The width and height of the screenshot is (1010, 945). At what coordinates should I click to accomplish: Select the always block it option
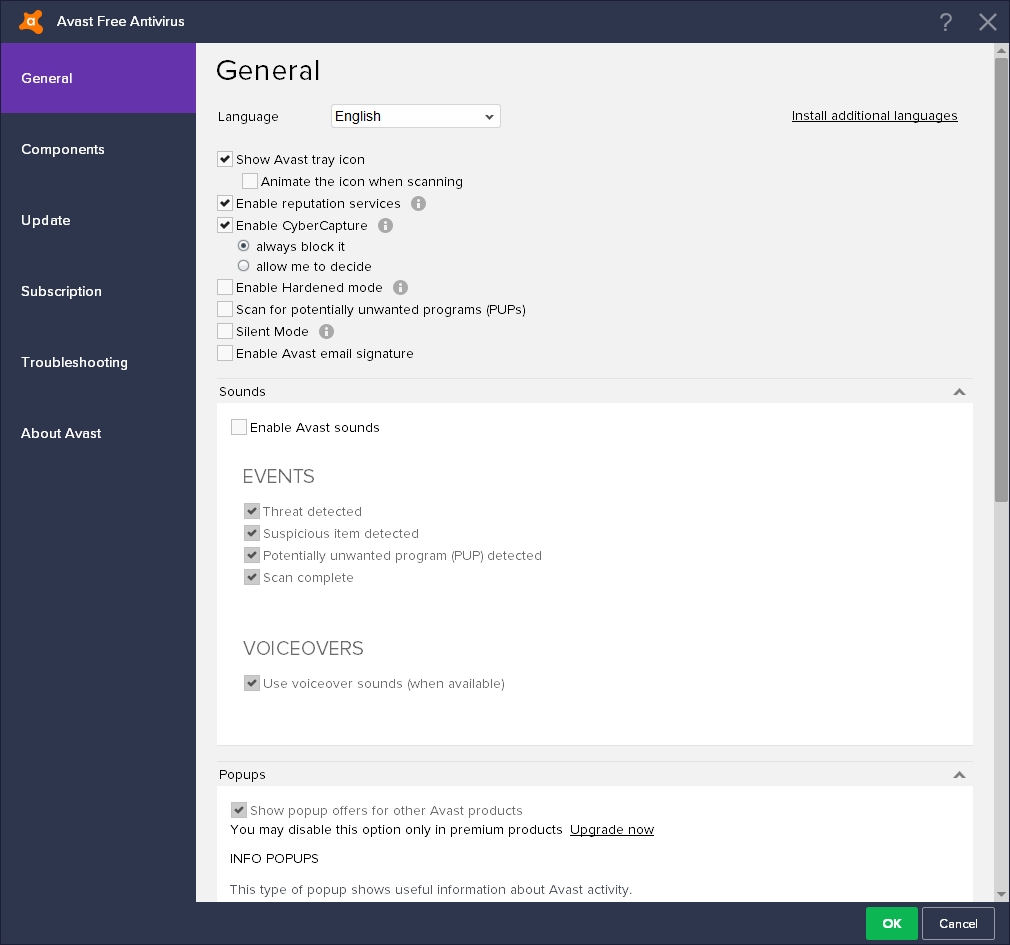point(243,245)
